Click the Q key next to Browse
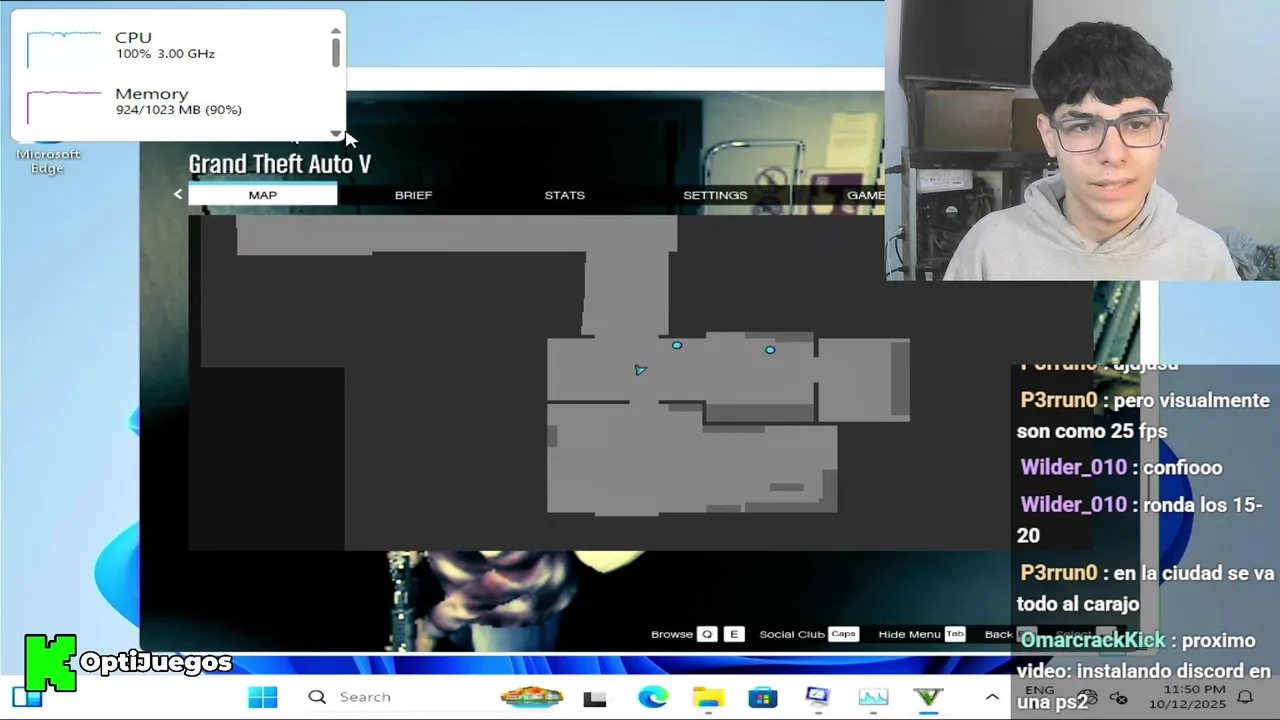 coord(707,634)
